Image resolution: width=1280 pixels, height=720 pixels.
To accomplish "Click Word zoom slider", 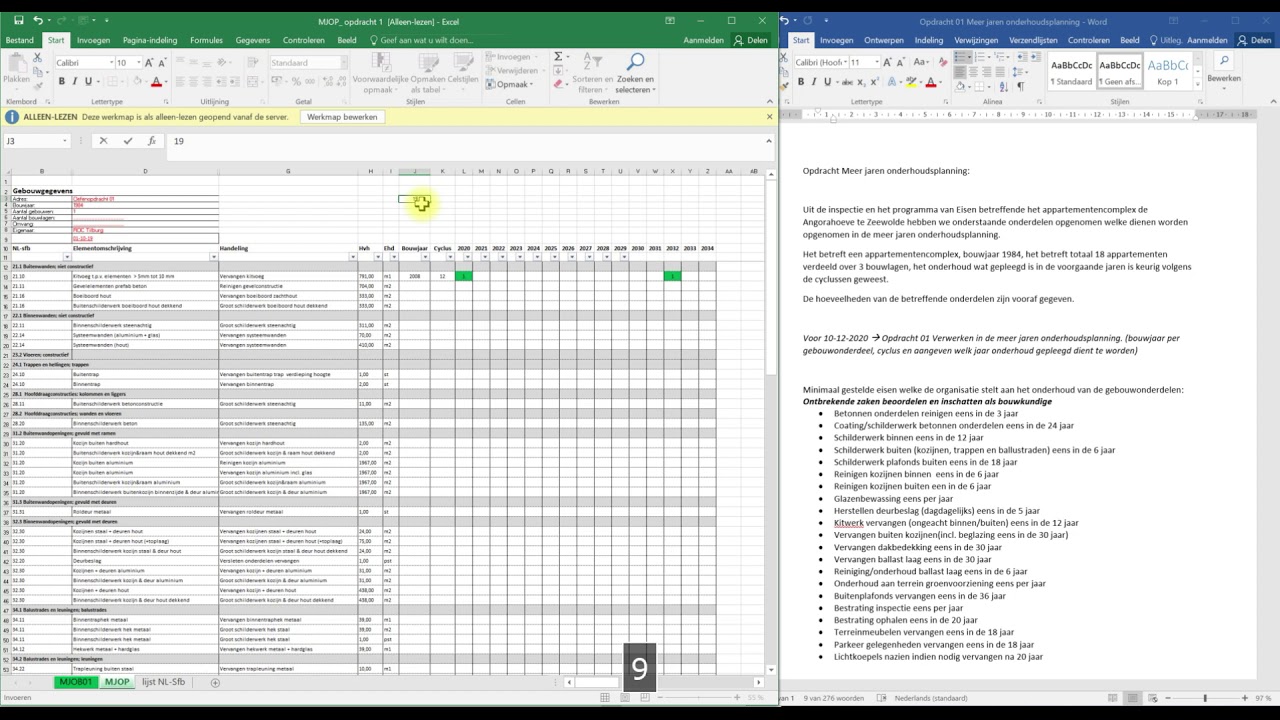I will (1204, 698).
